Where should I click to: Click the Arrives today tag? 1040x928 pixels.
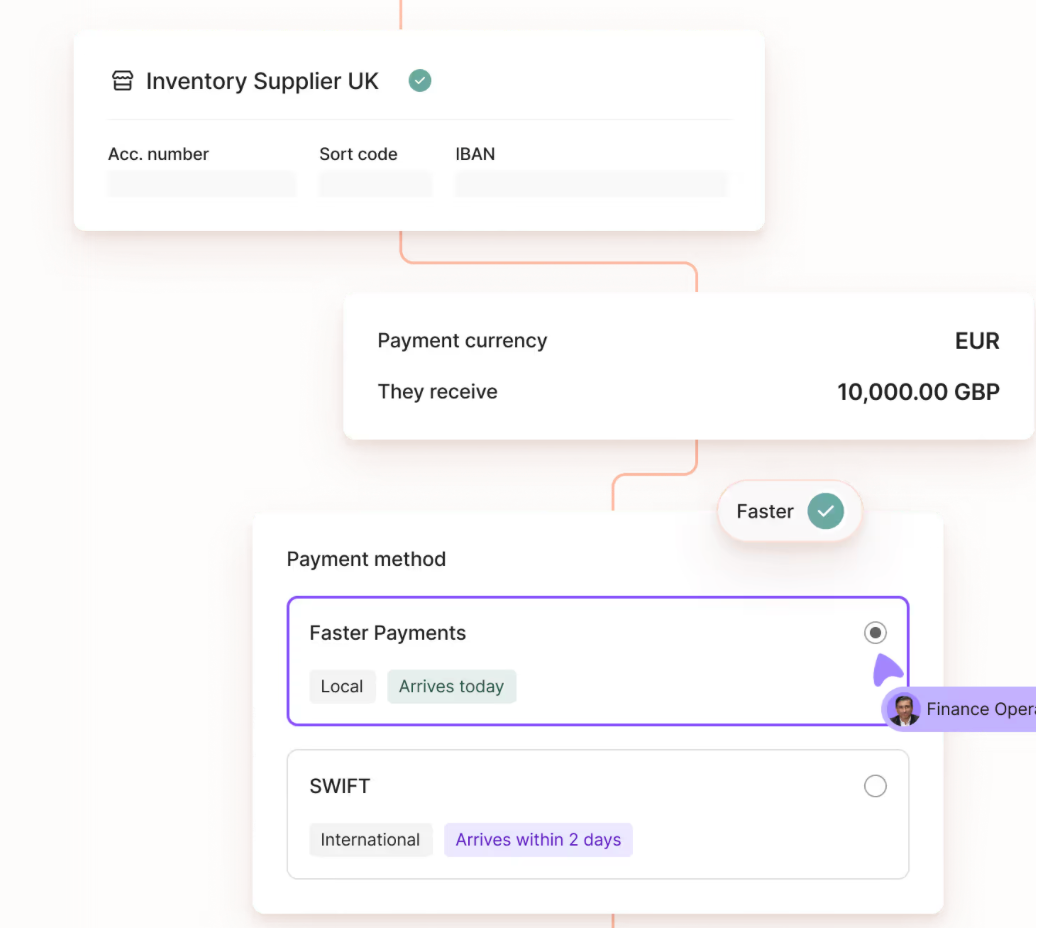(451, 687)
